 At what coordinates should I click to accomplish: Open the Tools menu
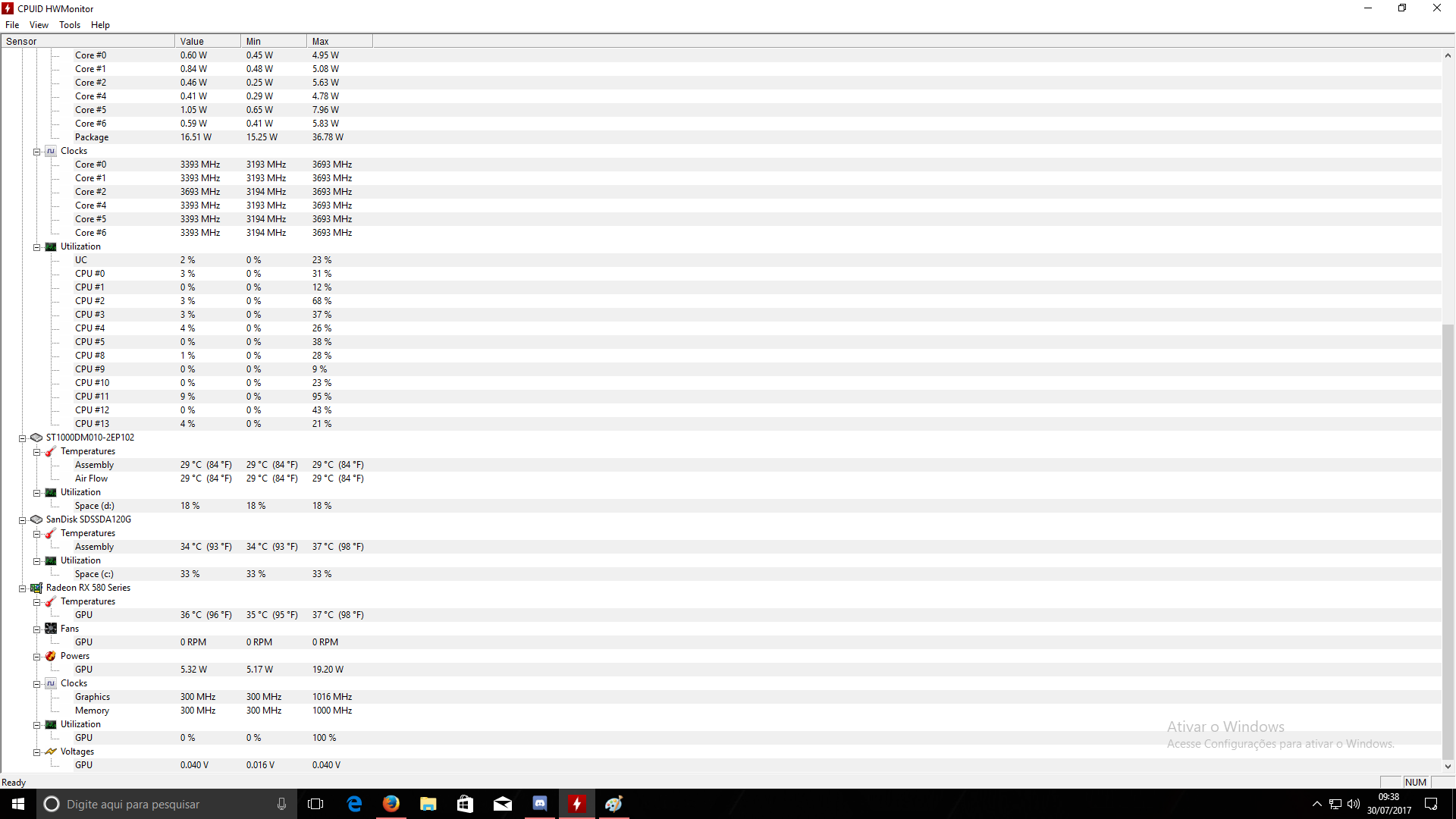coord(70,25)
